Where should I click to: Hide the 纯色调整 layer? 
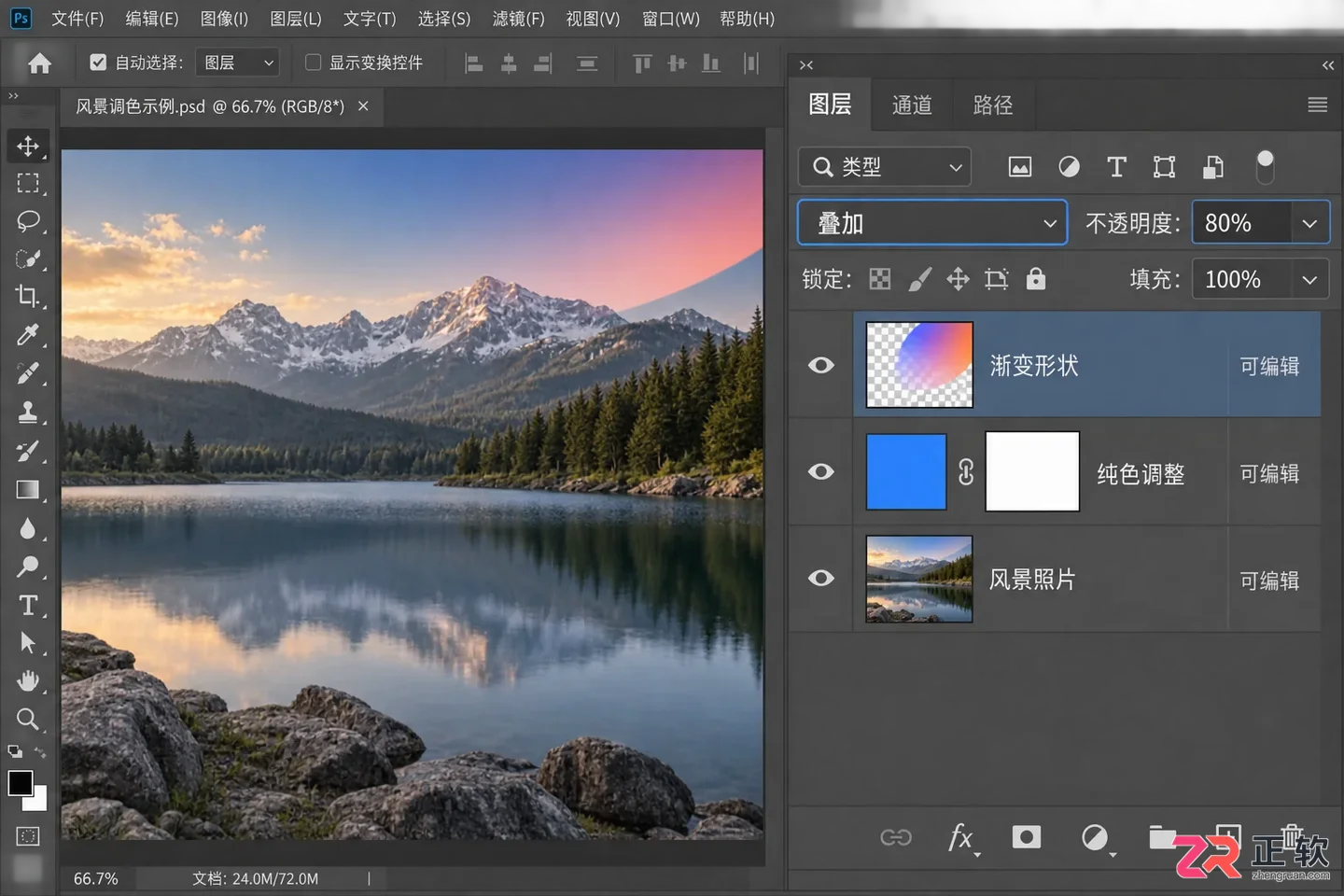point(821,471)
